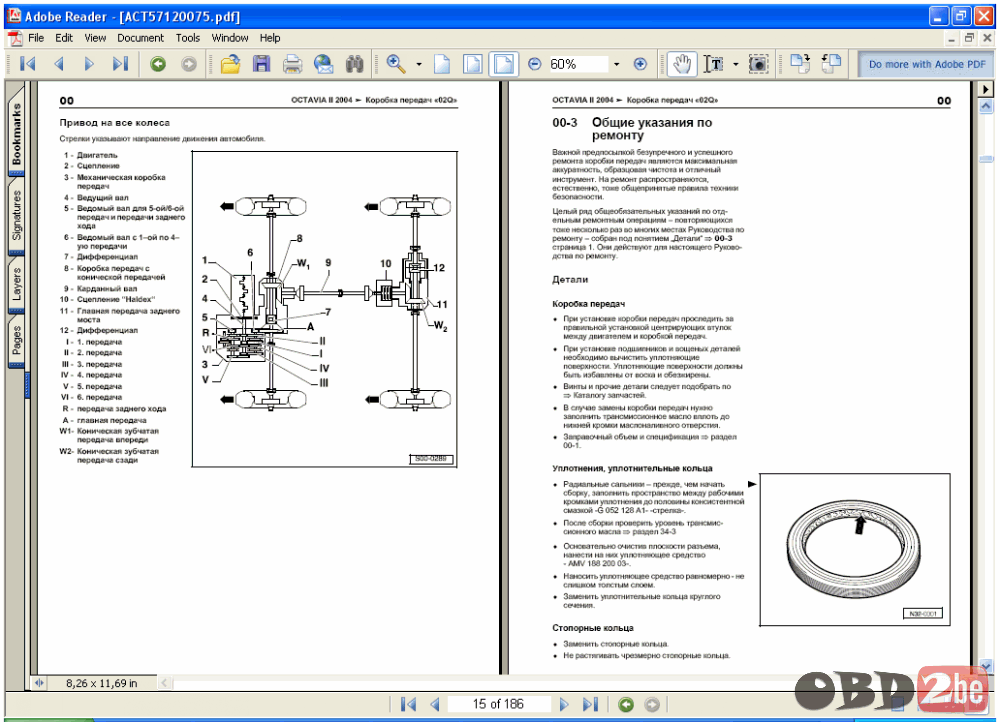This screenshot has width=1000, height=722.
Task: Click the round Zoom In plus button
Action: tap(640, 64)
